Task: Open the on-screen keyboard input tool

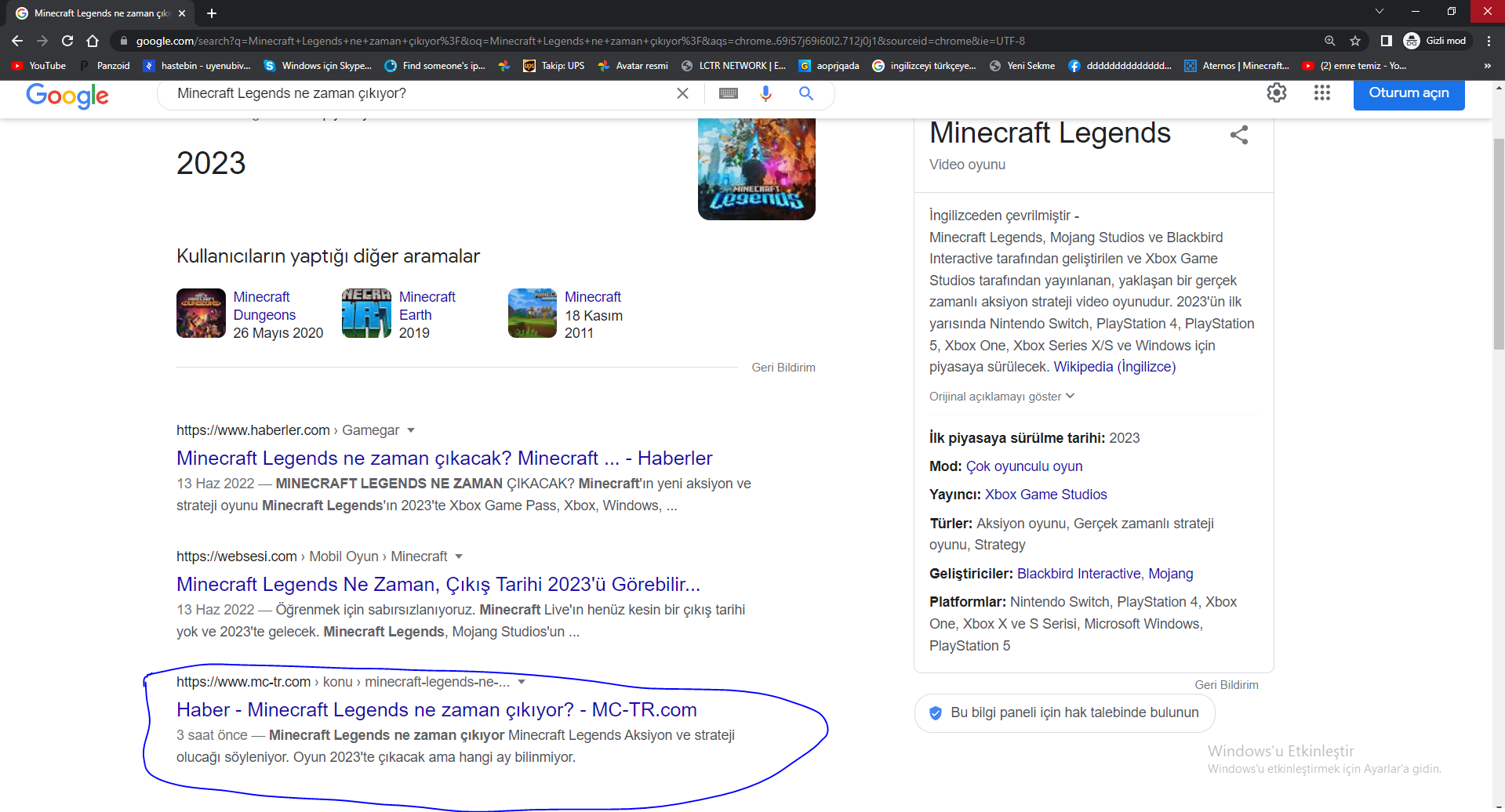Action: (x=729, y=93)
